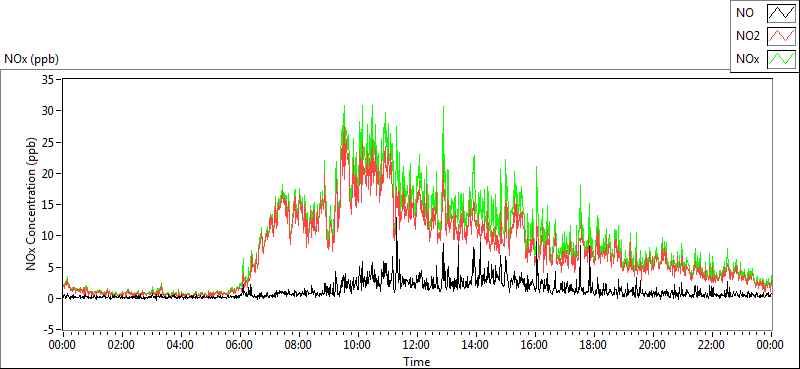Click the NO2 plot legend line icon
Viewport: 800px width, 369px height.
[781, 36]
